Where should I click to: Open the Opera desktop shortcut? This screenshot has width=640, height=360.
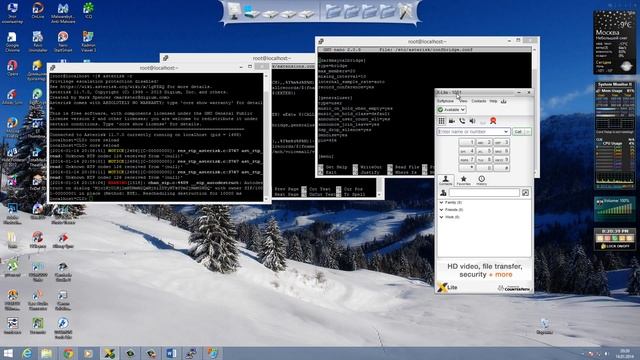point(12,67)
